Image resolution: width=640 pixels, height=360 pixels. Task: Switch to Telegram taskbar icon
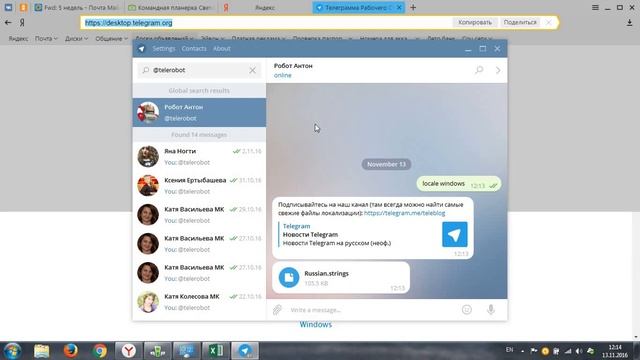[x=245, y=351]
